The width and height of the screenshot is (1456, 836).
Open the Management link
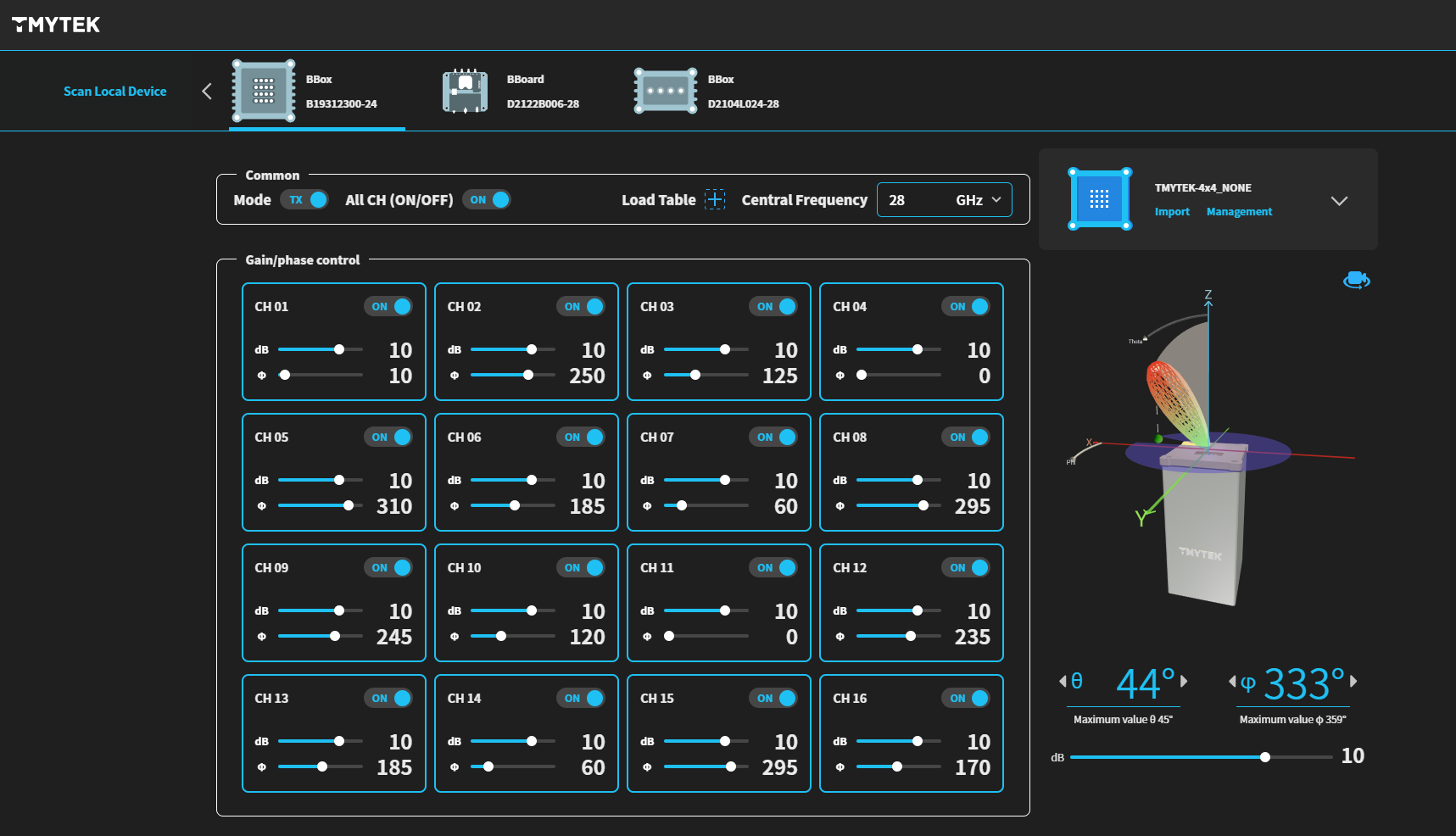(x=1239, y=212)
